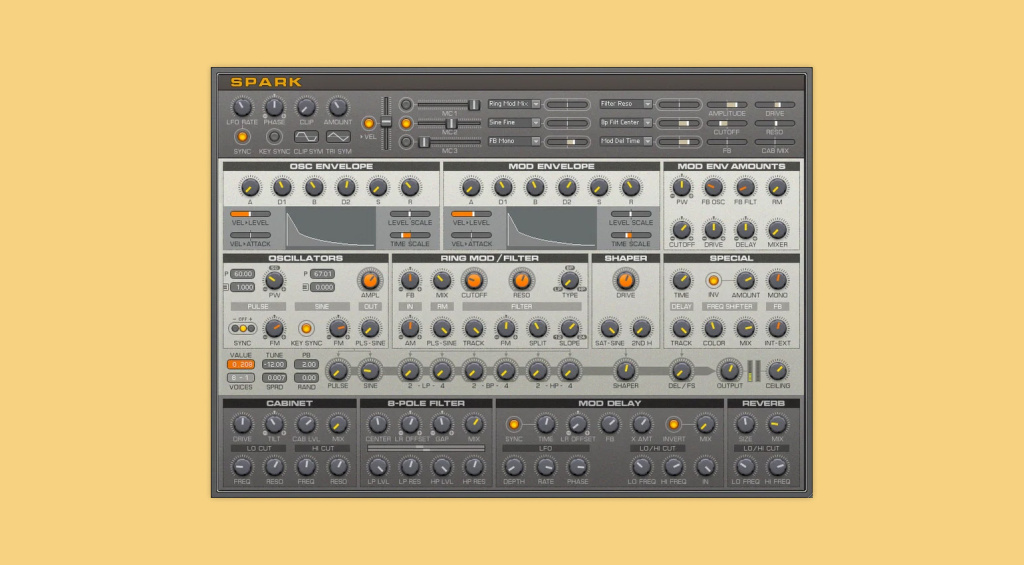Click the OSC Envelope curve display
Screen dimensions: 1024x565
click(330, 228)
